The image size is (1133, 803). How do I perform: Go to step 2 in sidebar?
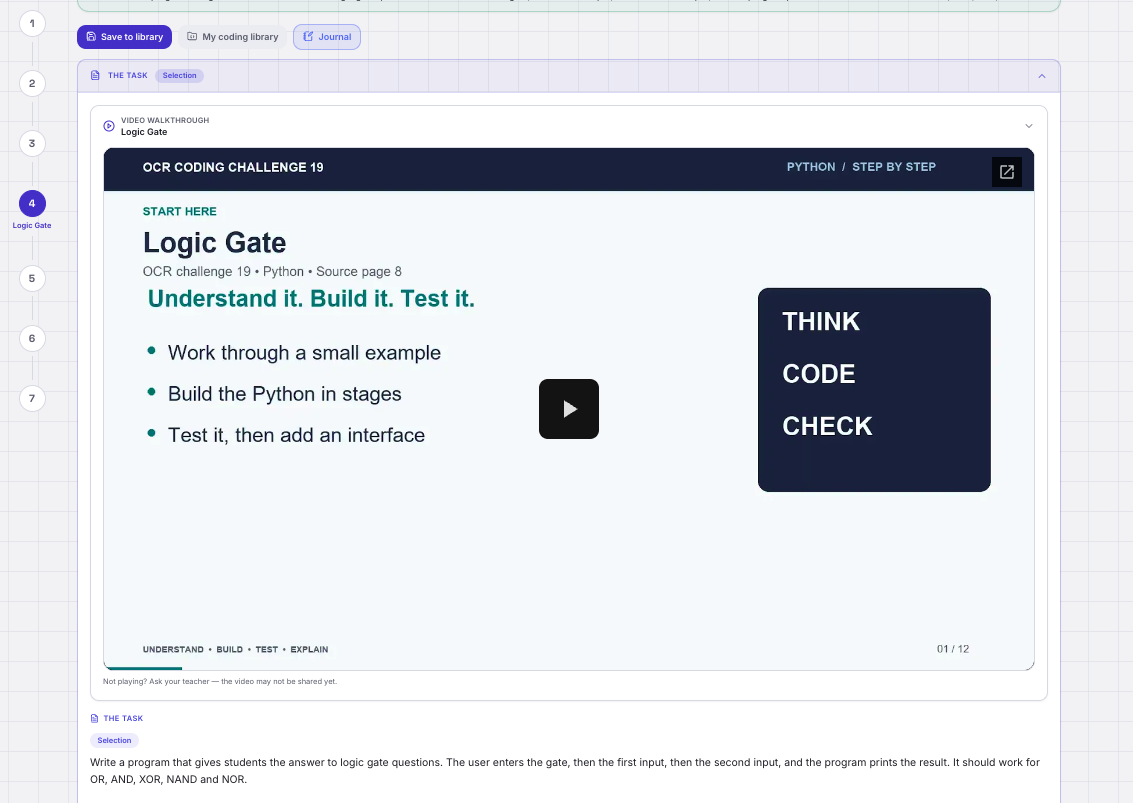tap(32, 84)
